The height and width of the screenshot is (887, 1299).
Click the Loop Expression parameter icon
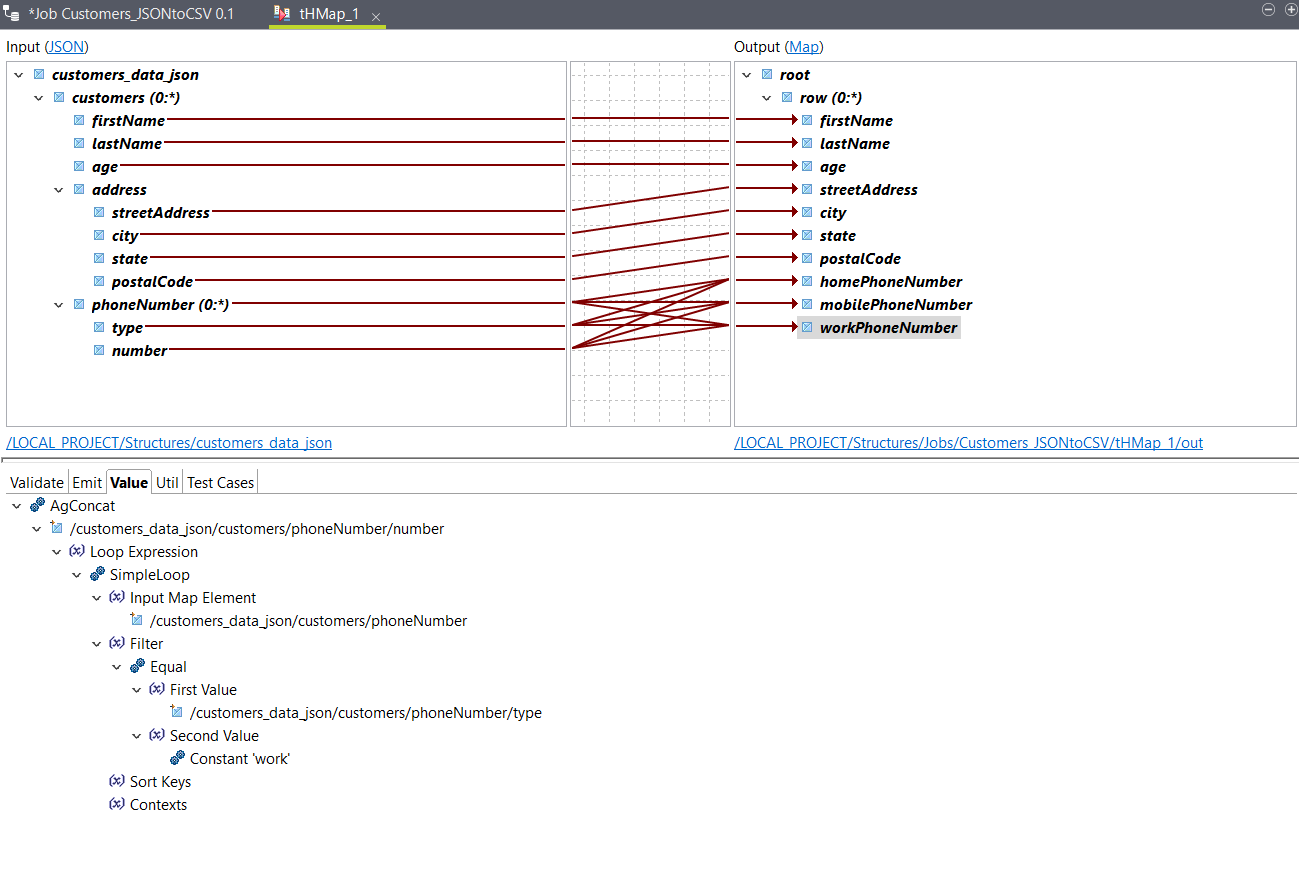click(77, 552)
